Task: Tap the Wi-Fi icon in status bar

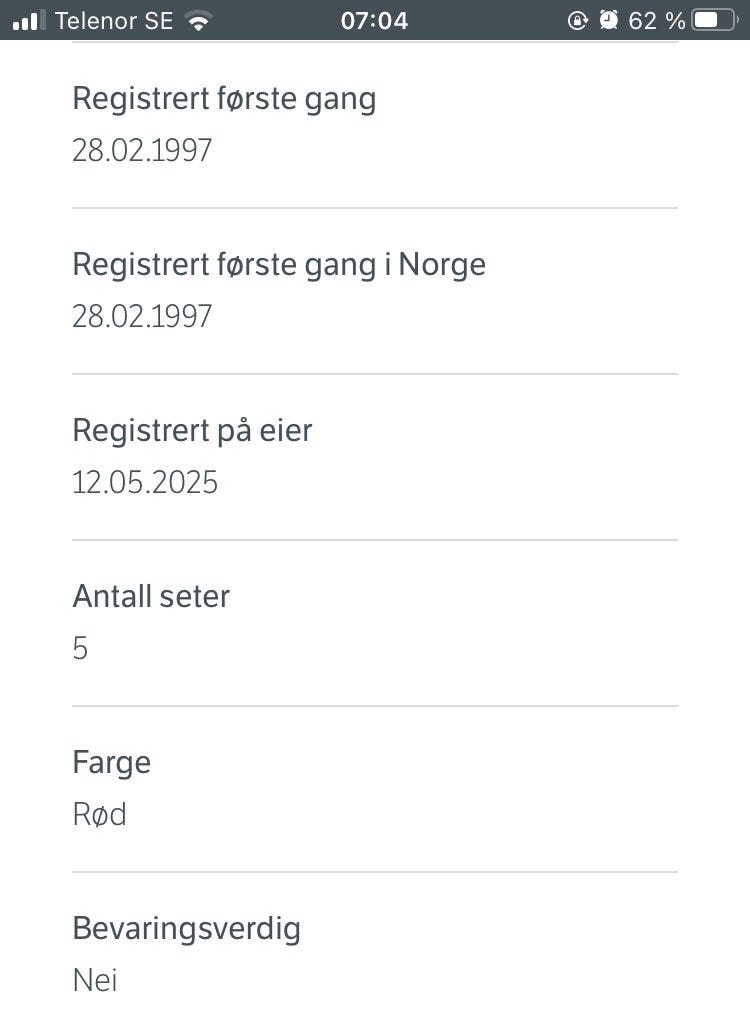Action: tap(199, 21)
